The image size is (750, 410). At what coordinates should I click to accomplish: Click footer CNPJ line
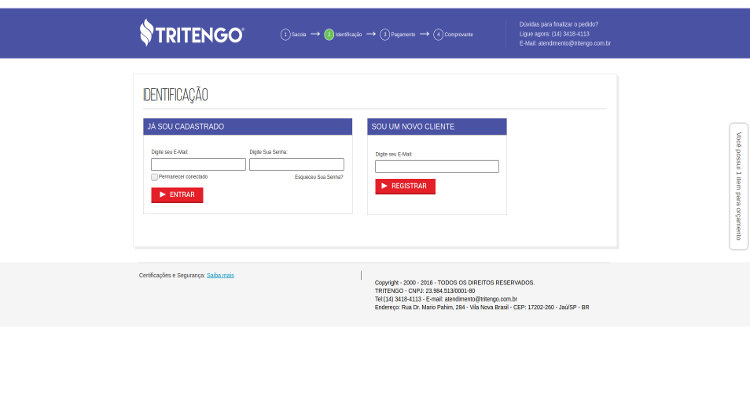pos(425,291)
